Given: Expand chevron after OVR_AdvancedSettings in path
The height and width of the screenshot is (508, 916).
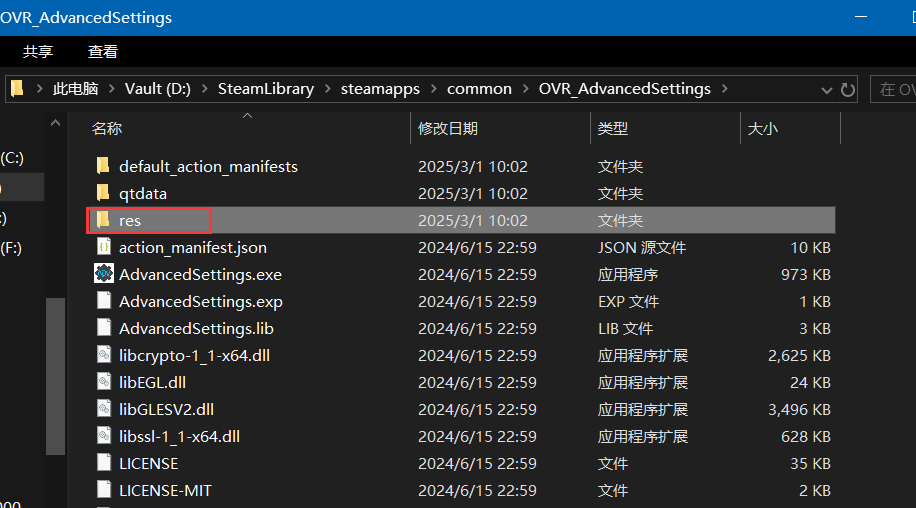Looking at the screenshot, I should coord(724,89).
